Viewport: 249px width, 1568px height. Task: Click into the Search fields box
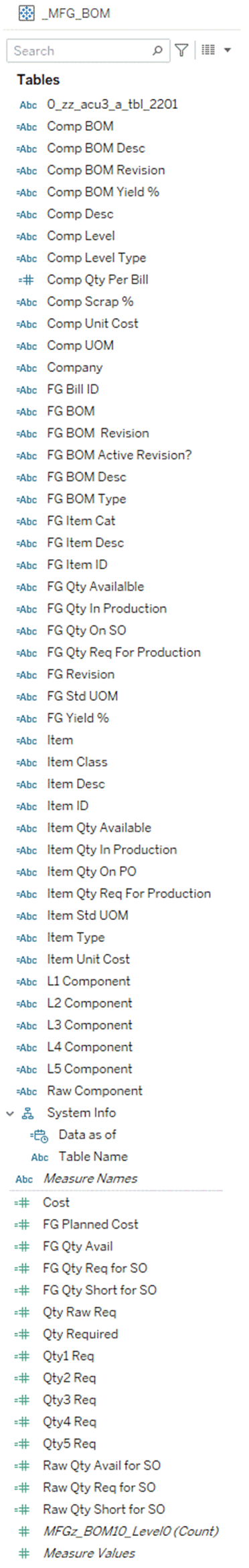(x=80, y=51)
